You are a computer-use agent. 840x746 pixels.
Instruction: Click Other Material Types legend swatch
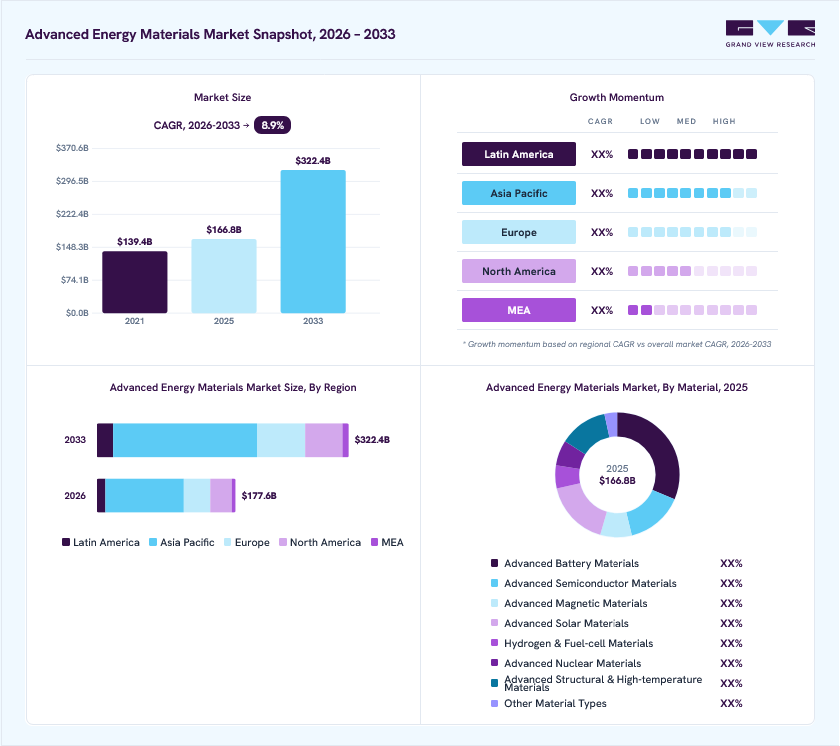click(x=494, y=703)
